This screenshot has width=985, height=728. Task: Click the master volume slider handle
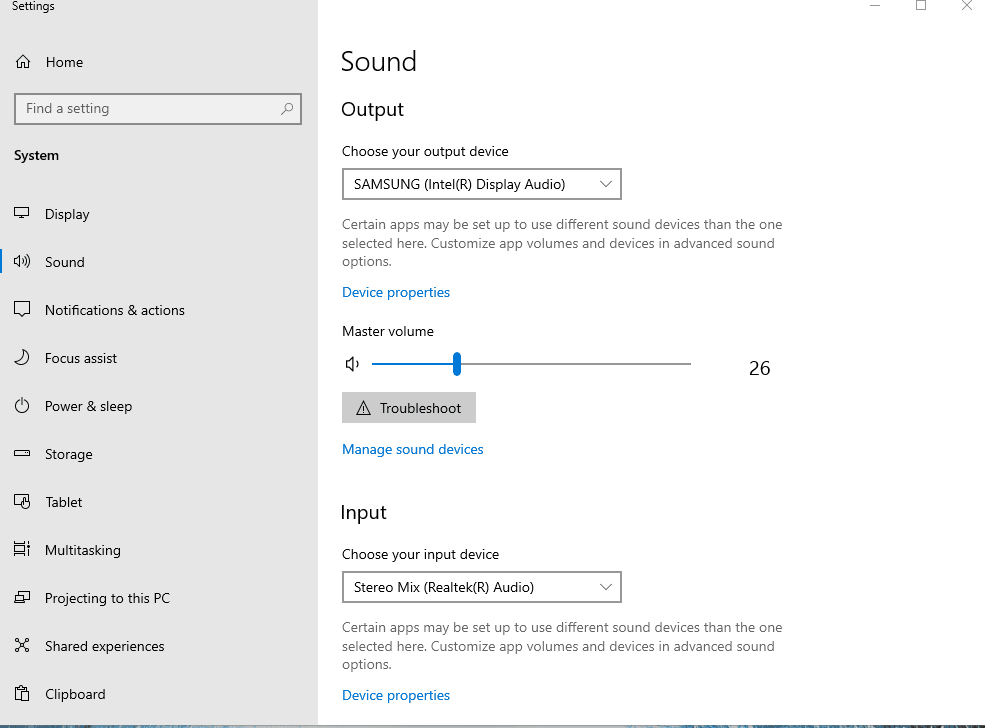tap(457, 364)
